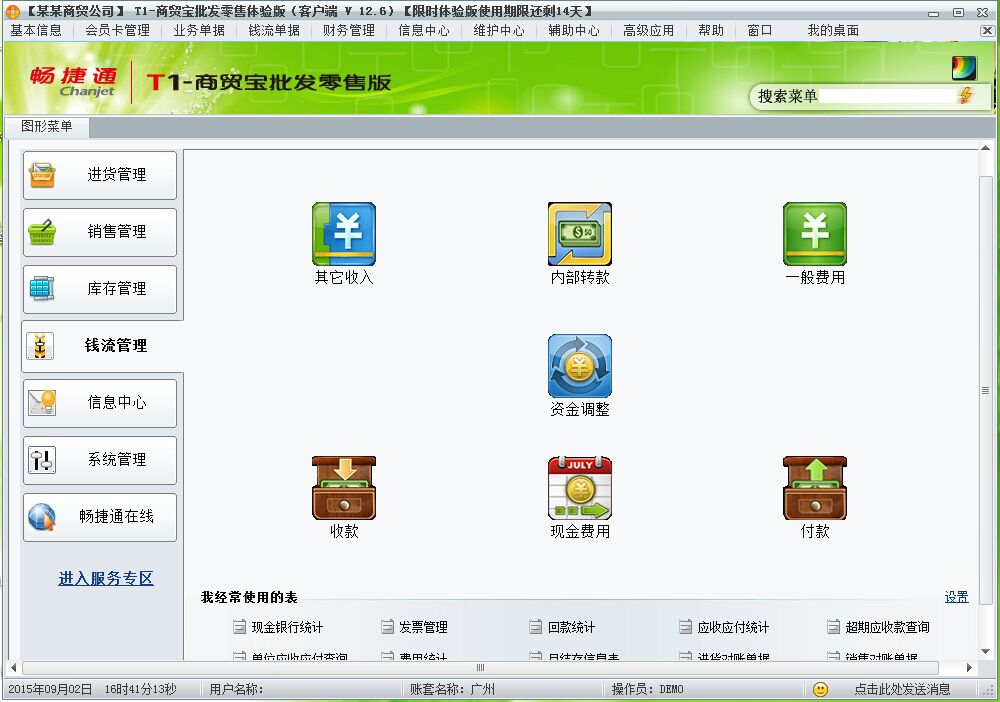Open the 现金费用 calendar icon

click(x=580, y=488)
